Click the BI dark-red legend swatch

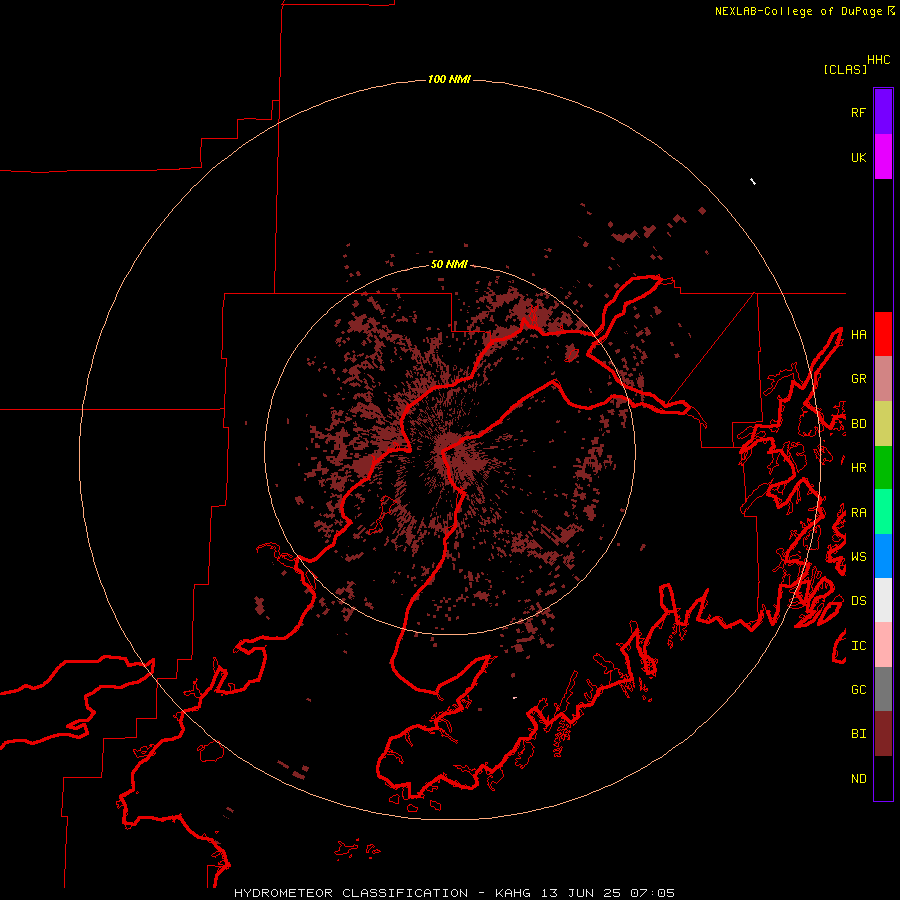(x=883, y=734)
